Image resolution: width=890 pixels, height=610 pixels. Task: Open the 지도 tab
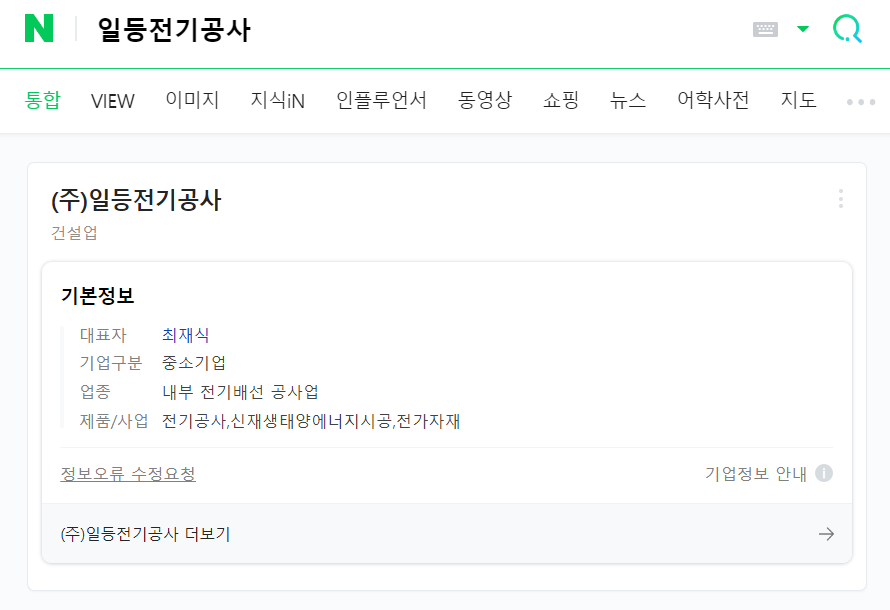coord(798,100)
